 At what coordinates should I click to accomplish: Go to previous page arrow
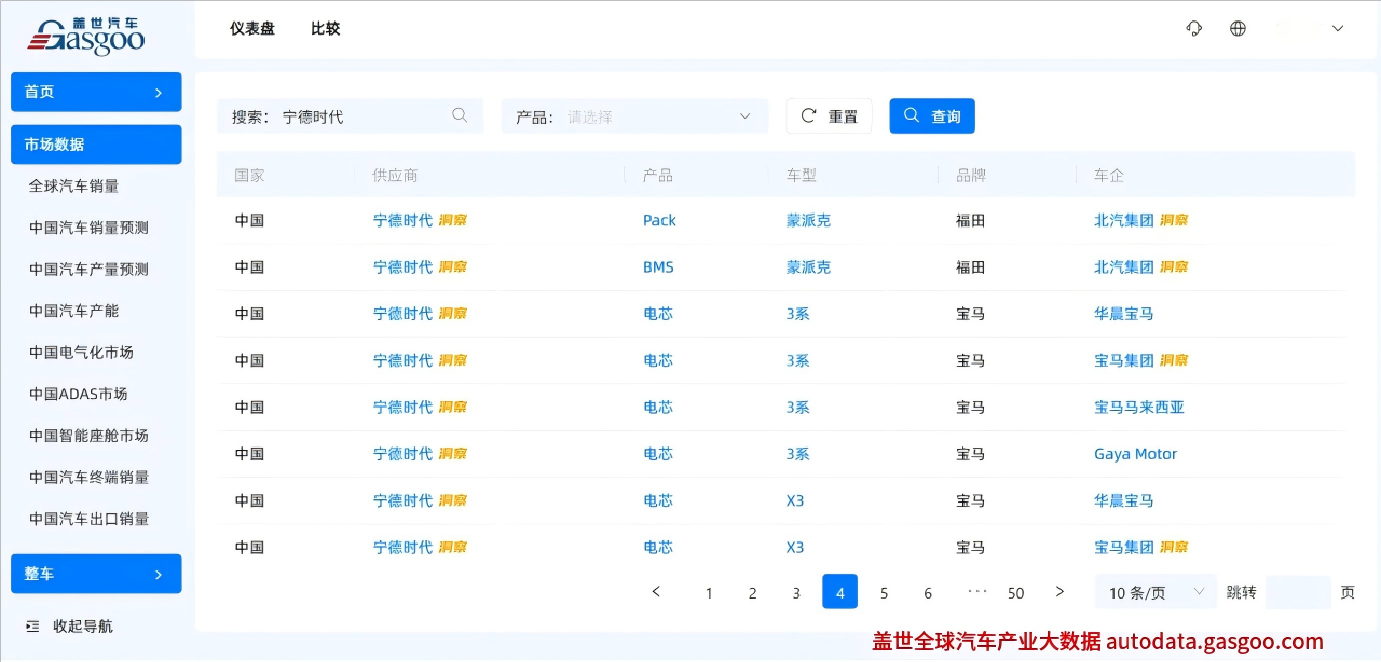pos(656,592)
